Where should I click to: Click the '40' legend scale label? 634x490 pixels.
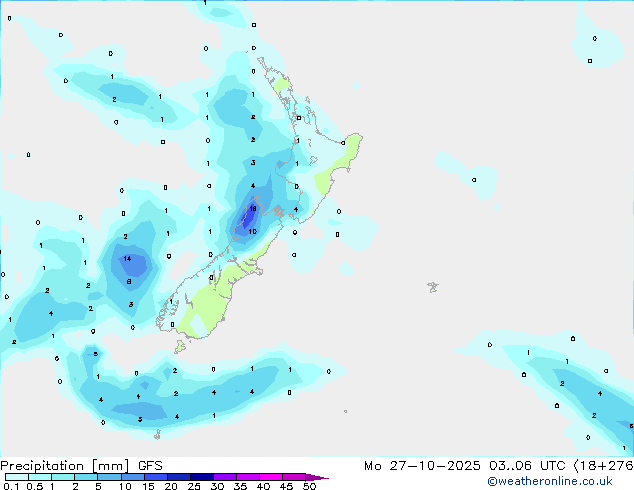pos(263,486)
